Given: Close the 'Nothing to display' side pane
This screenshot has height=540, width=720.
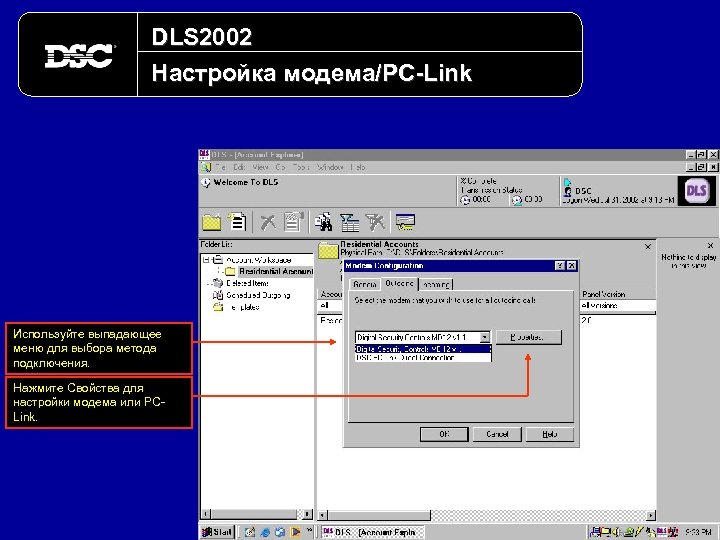Looking at the screenshot, I should 710,246.
